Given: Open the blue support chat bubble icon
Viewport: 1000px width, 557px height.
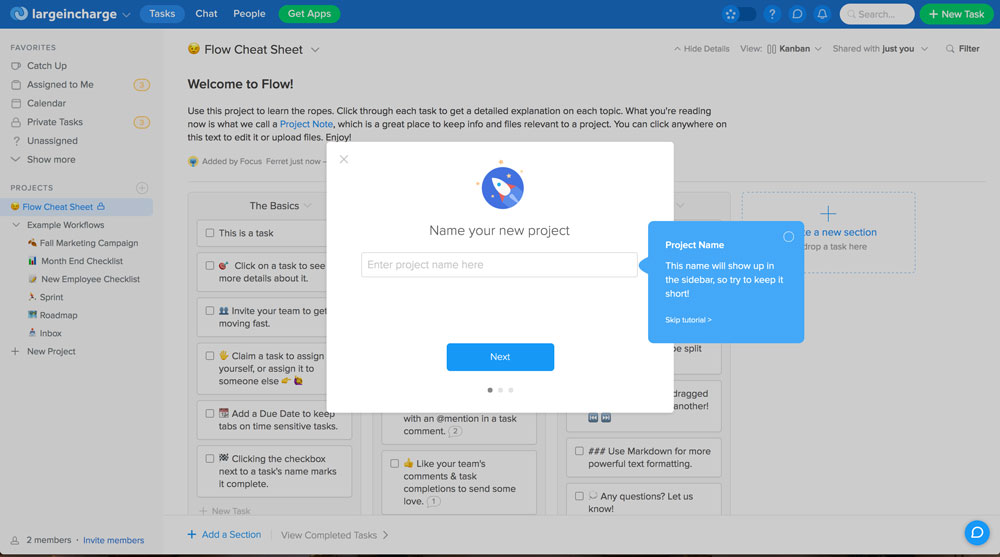Looking at the screenshot, I should 976,533.
